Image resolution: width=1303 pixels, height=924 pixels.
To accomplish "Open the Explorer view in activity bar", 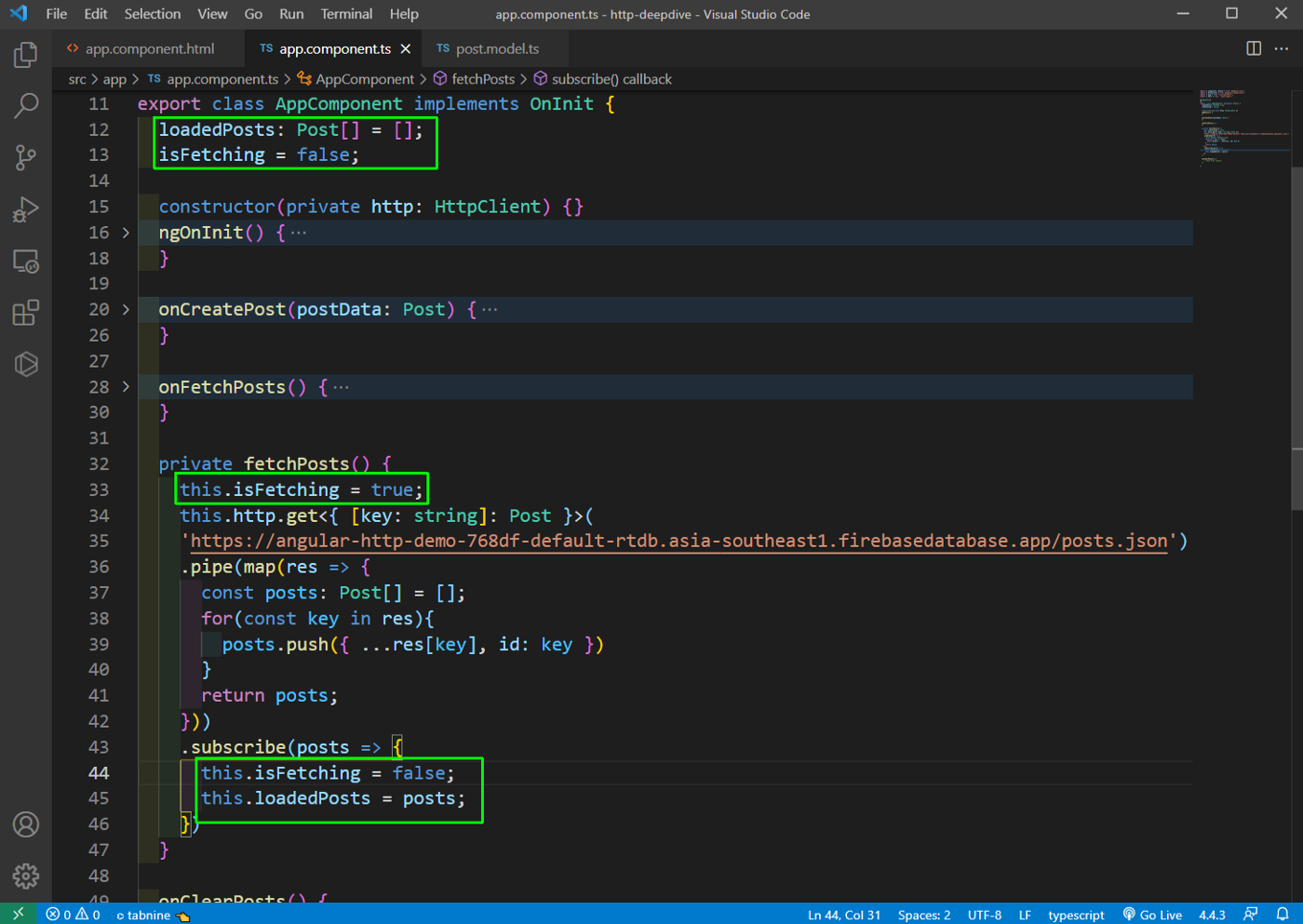I will [26, 55].
